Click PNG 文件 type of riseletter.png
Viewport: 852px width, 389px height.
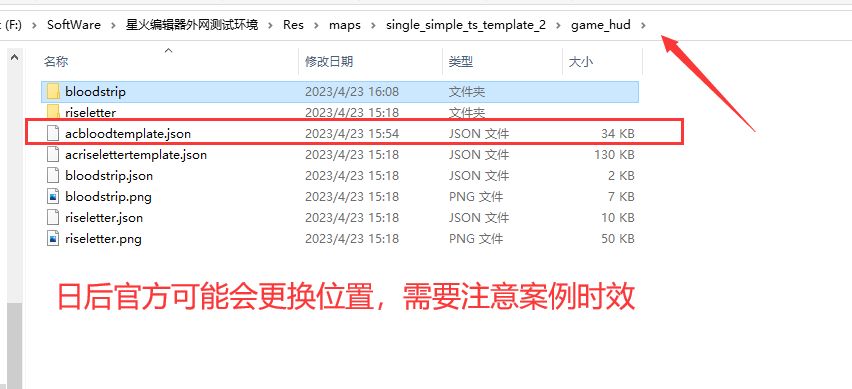pos(476,239)
